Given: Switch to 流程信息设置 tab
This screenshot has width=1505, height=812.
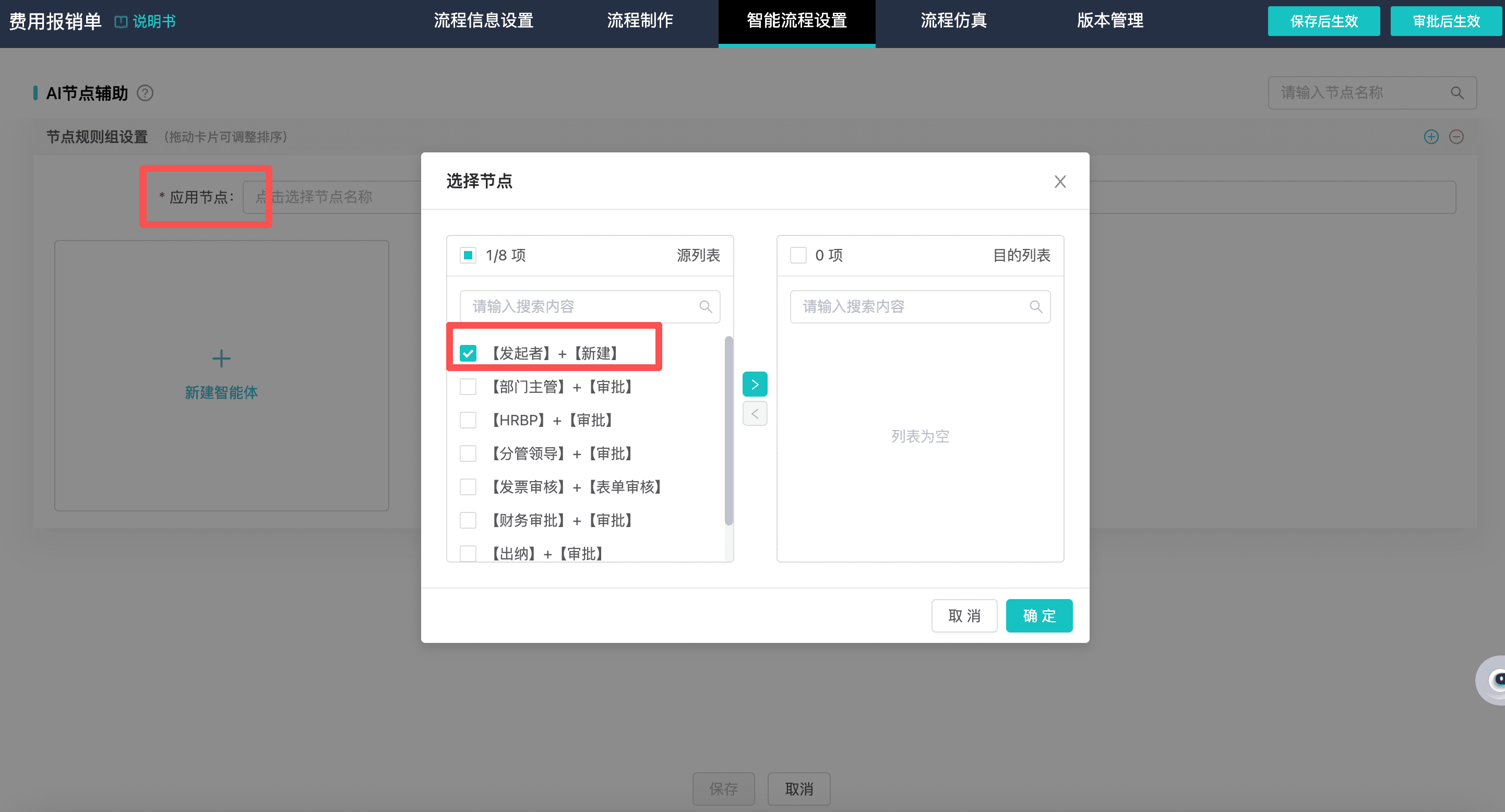Looking at the screenshot, I should pyautogui.click(x=483, y=21).
